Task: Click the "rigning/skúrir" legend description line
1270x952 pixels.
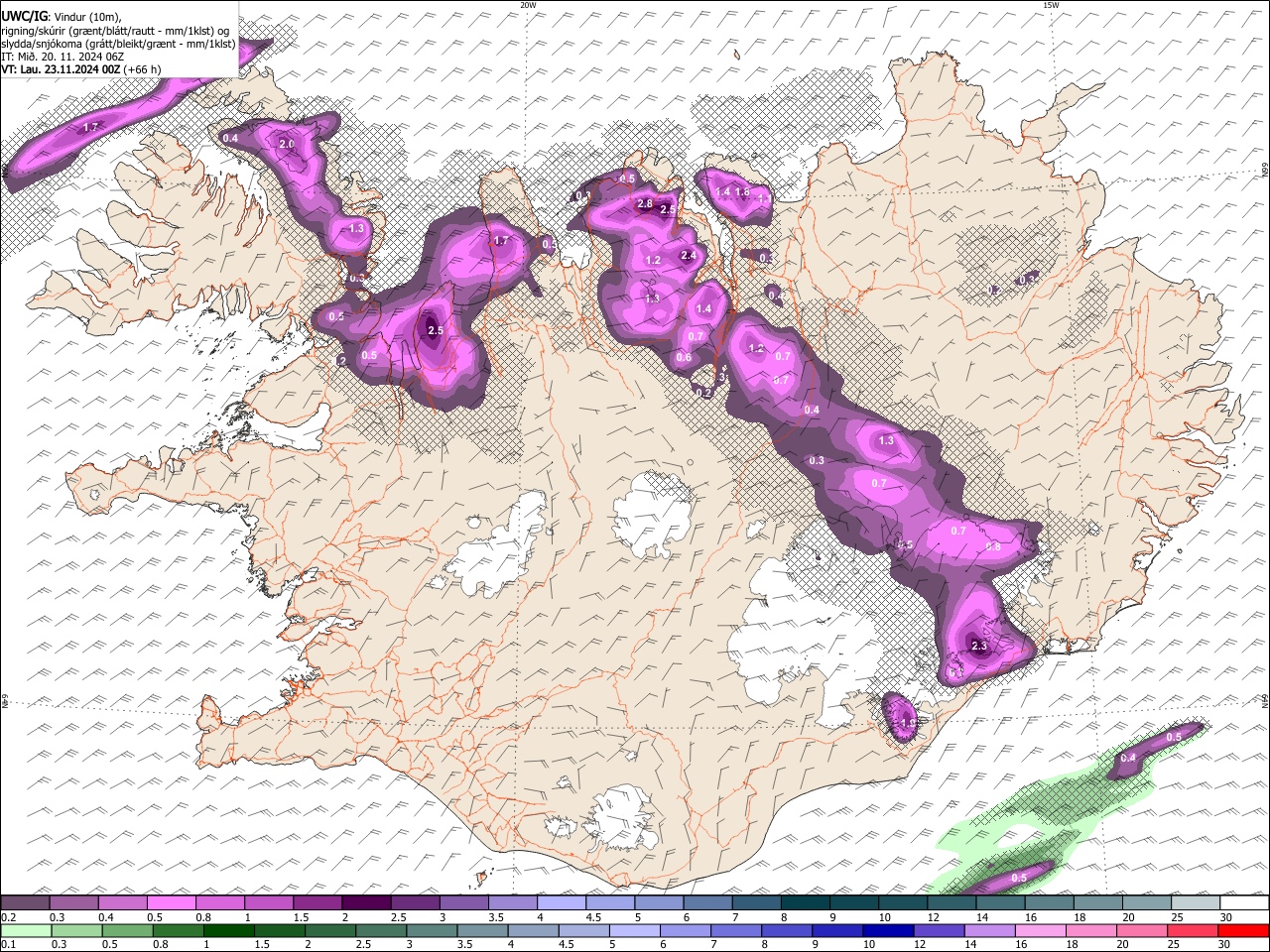Action: (115, 31)
